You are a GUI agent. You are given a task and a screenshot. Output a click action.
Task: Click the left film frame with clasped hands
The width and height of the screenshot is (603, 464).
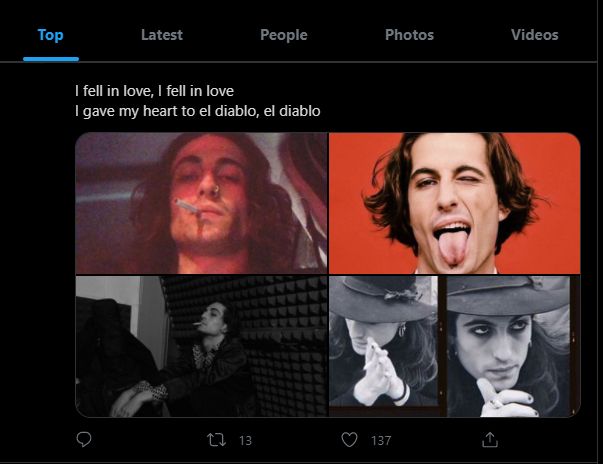[x=384, y=346]
